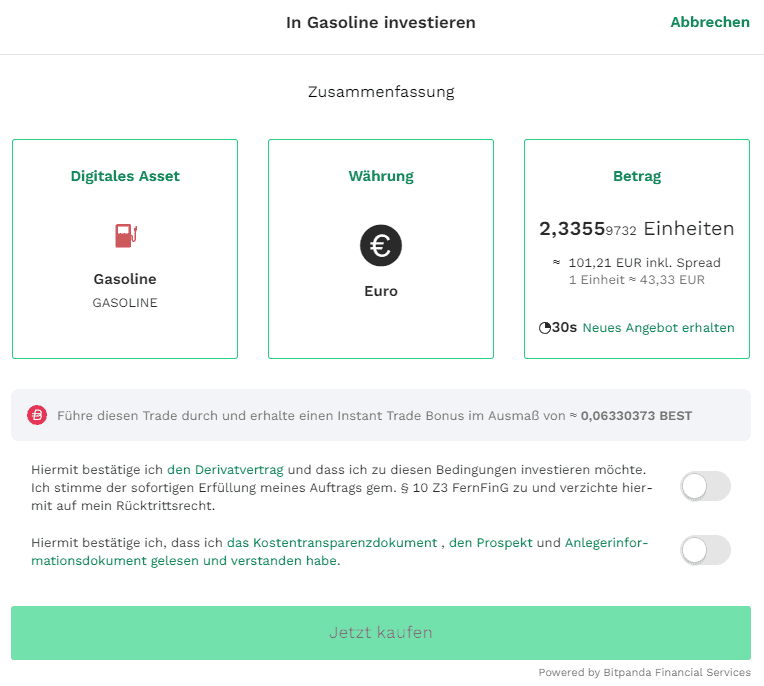Screen dimensions: 764x686
Task: Click the red Gasoline pump icon
Action: (126, 235)
